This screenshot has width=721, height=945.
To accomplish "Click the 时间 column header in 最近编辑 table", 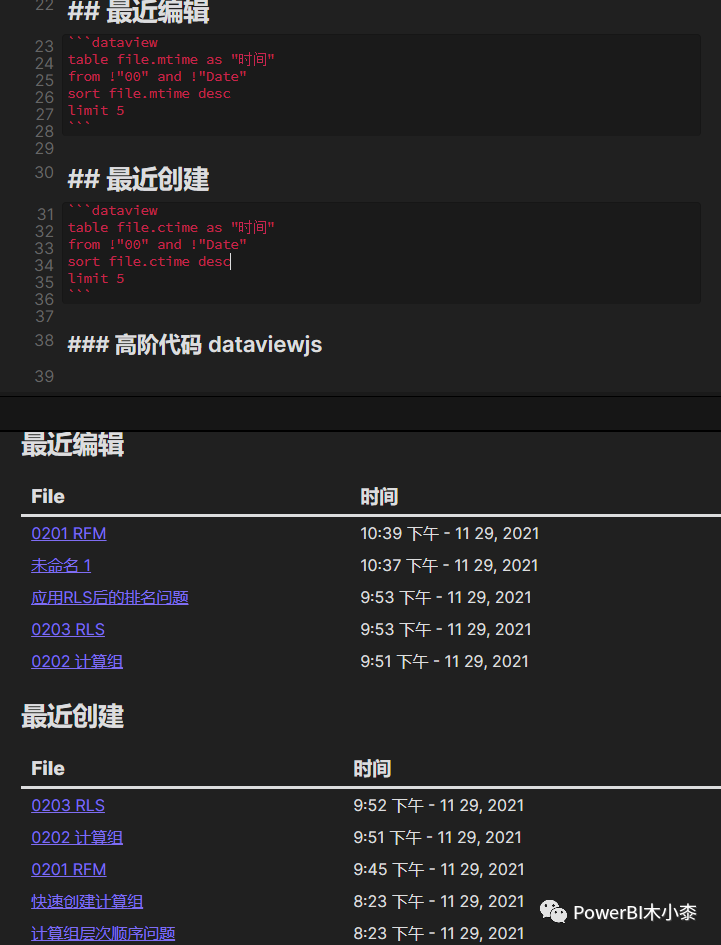I will (379, 497).
